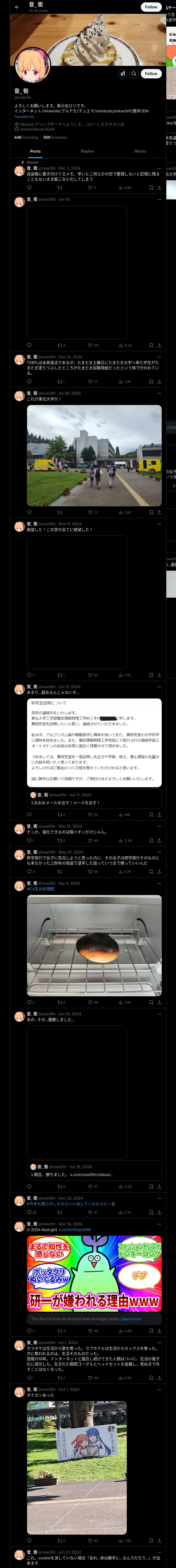176x1568 pixels.
Task: Switch to the Replies tab
Action: point(87,151)
